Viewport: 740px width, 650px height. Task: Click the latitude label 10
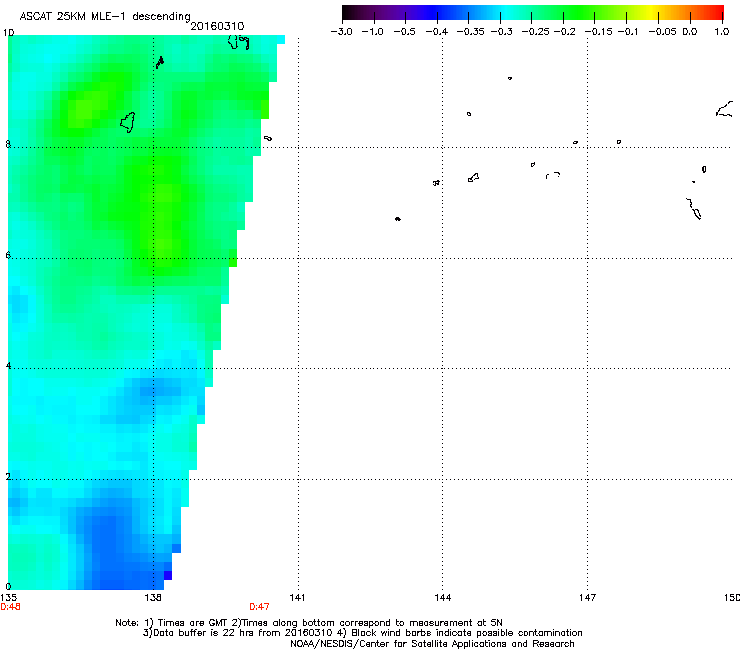[x=8, y=33]
